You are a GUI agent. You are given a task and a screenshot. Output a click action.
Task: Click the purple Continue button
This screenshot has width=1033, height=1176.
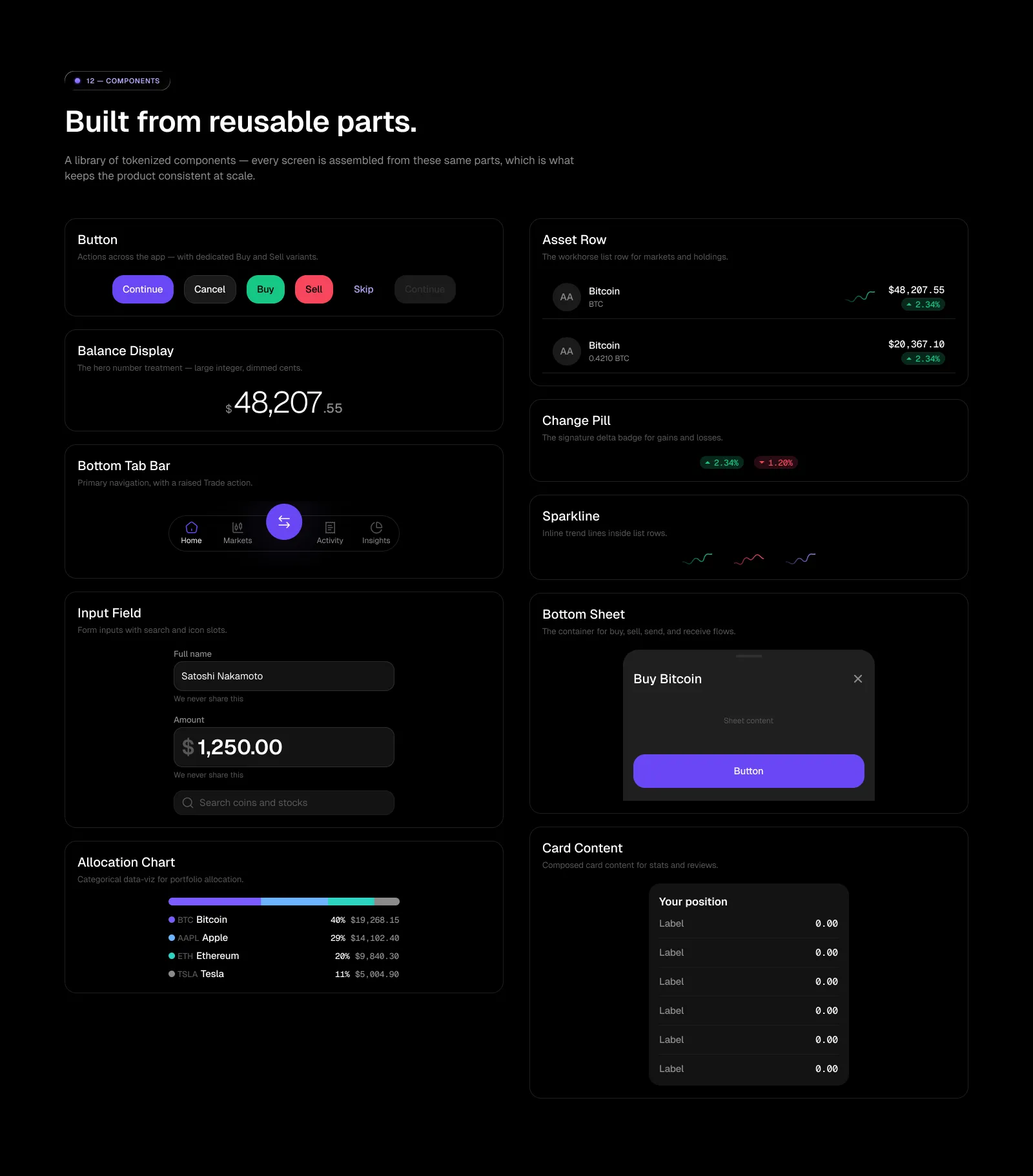click(x=143, y=289)
